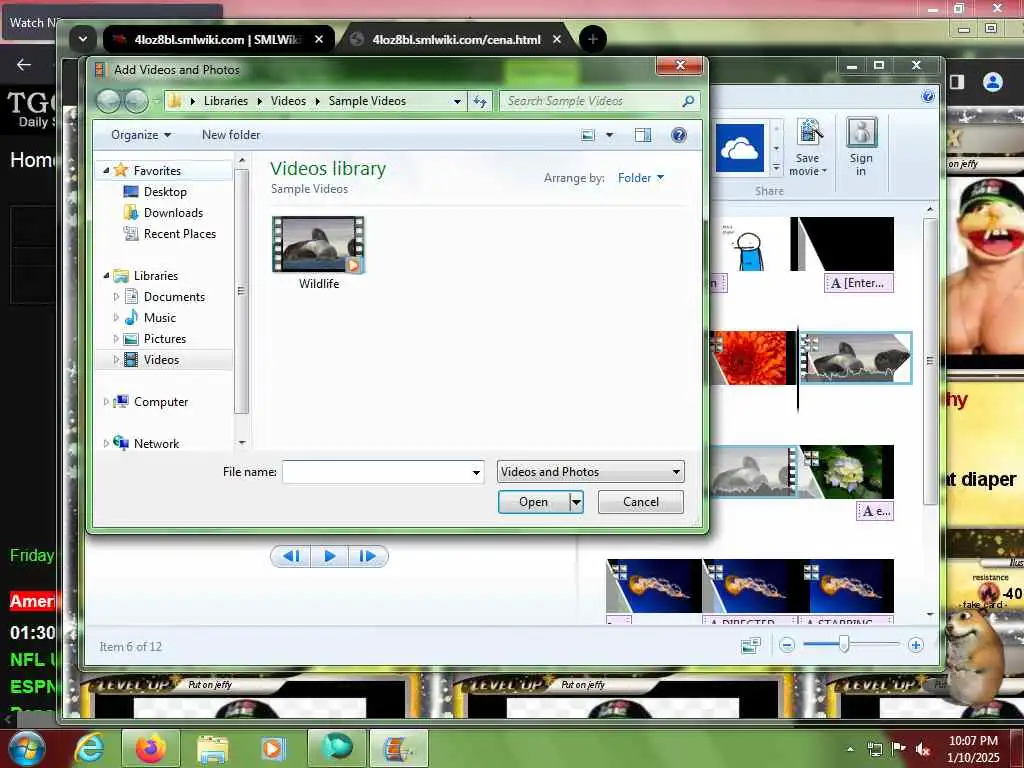
Task: Open dialog help icon
Action: [x=679, y=135]
